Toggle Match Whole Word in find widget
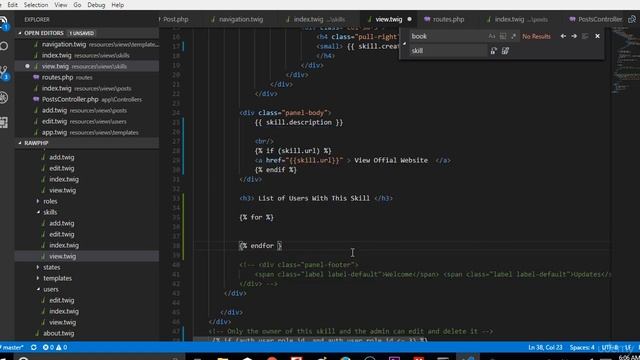640x360 pixels. (x=503, y=36)
